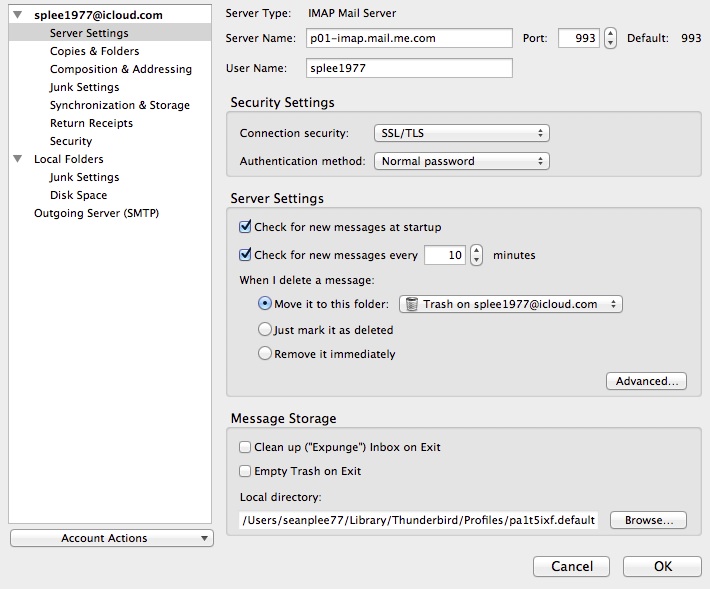Viewport: 710px width, 589px height.
Task: Cancel the account settings dialog
Action: (x=571, y=566)
